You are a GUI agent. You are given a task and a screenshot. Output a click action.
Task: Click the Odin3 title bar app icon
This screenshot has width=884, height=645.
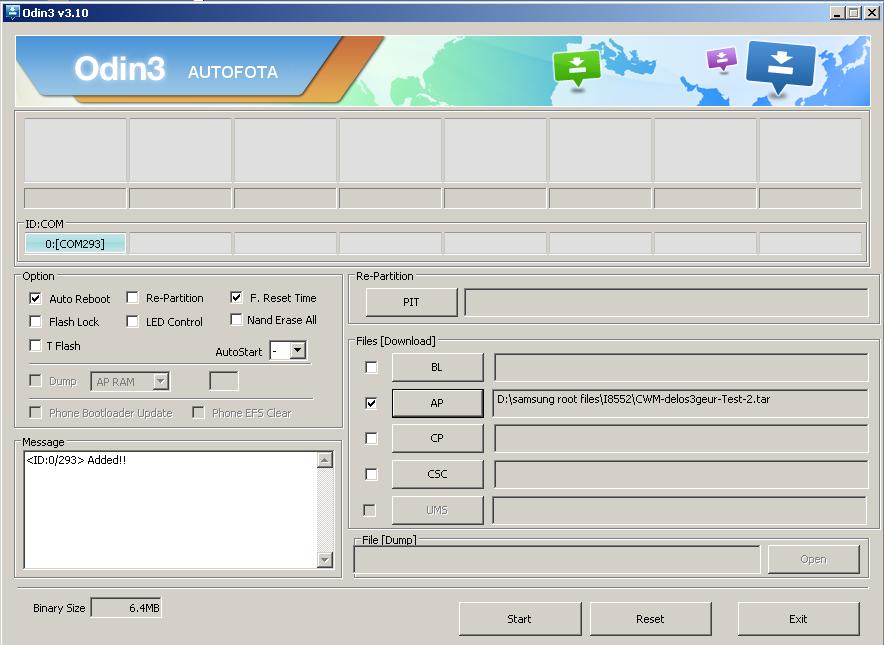click(x=12, y=12)
